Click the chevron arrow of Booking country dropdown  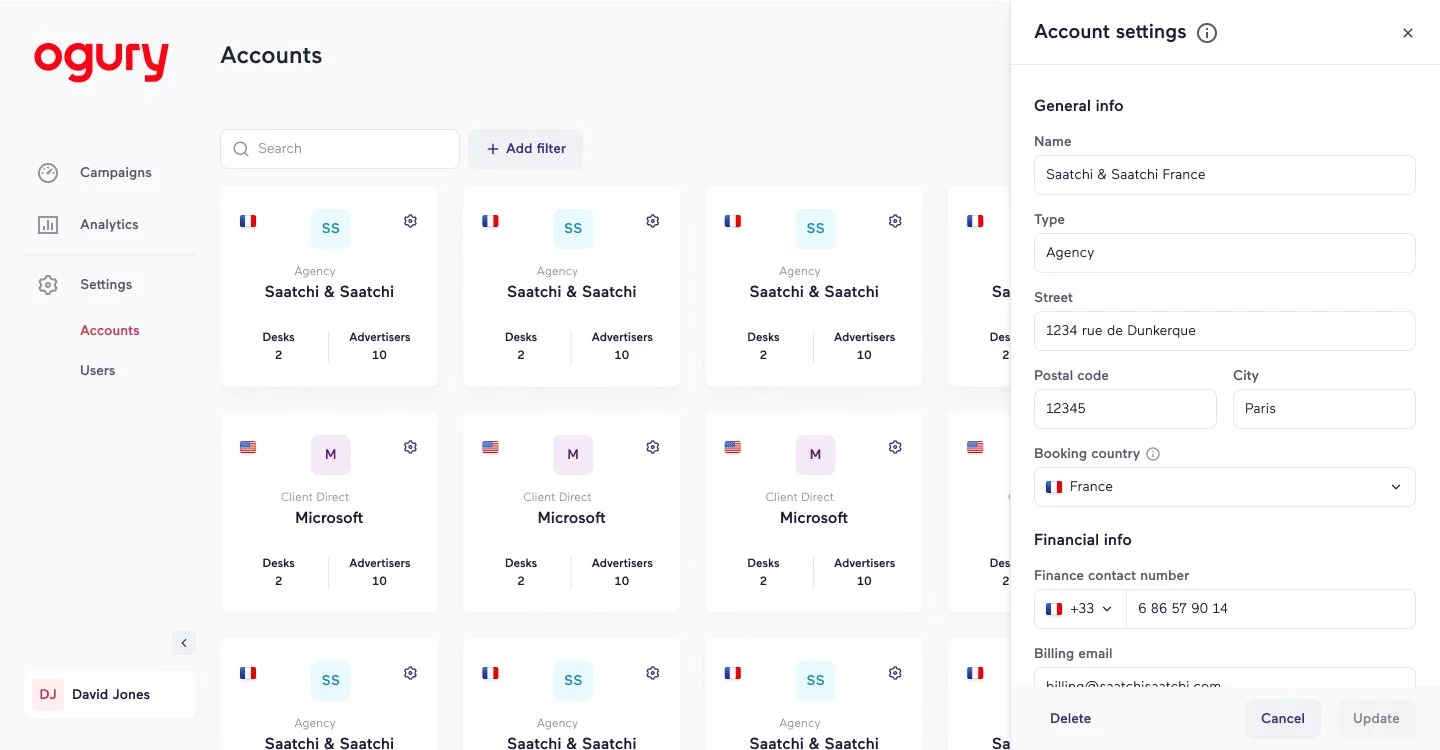click(x=1396, y=487)
